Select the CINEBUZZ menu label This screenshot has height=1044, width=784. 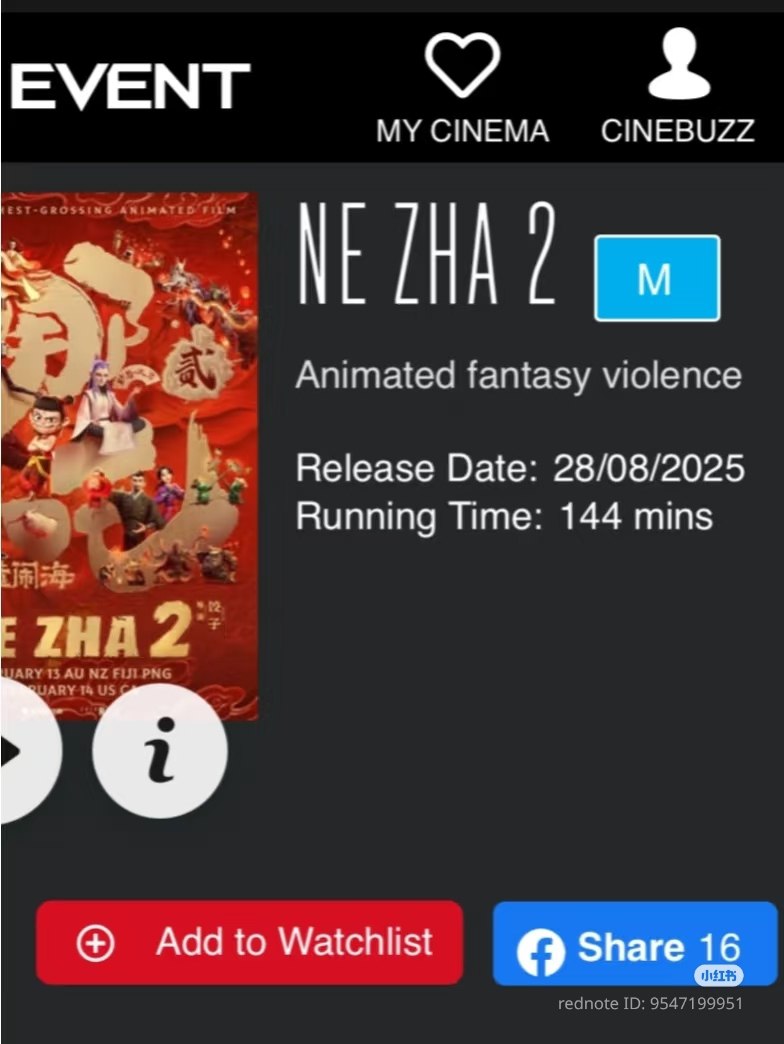[678, 130]
